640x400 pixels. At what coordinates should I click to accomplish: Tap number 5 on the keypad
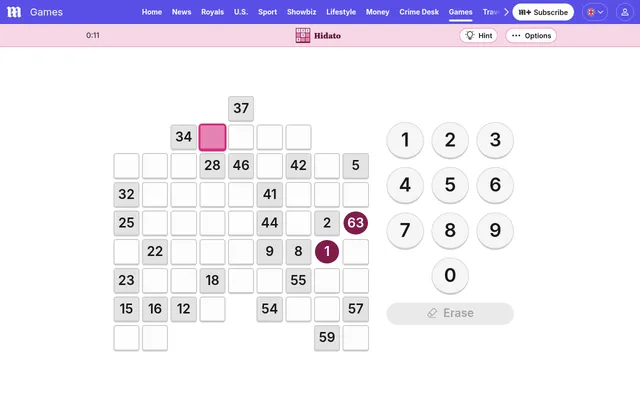tap(450, 185)
